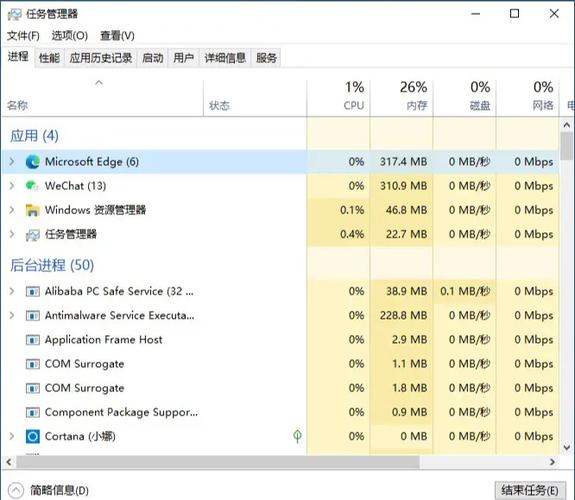Screen dimensions: 575x500
Task: Click the sort arrow above 名称 column
Action: point(99,83)
